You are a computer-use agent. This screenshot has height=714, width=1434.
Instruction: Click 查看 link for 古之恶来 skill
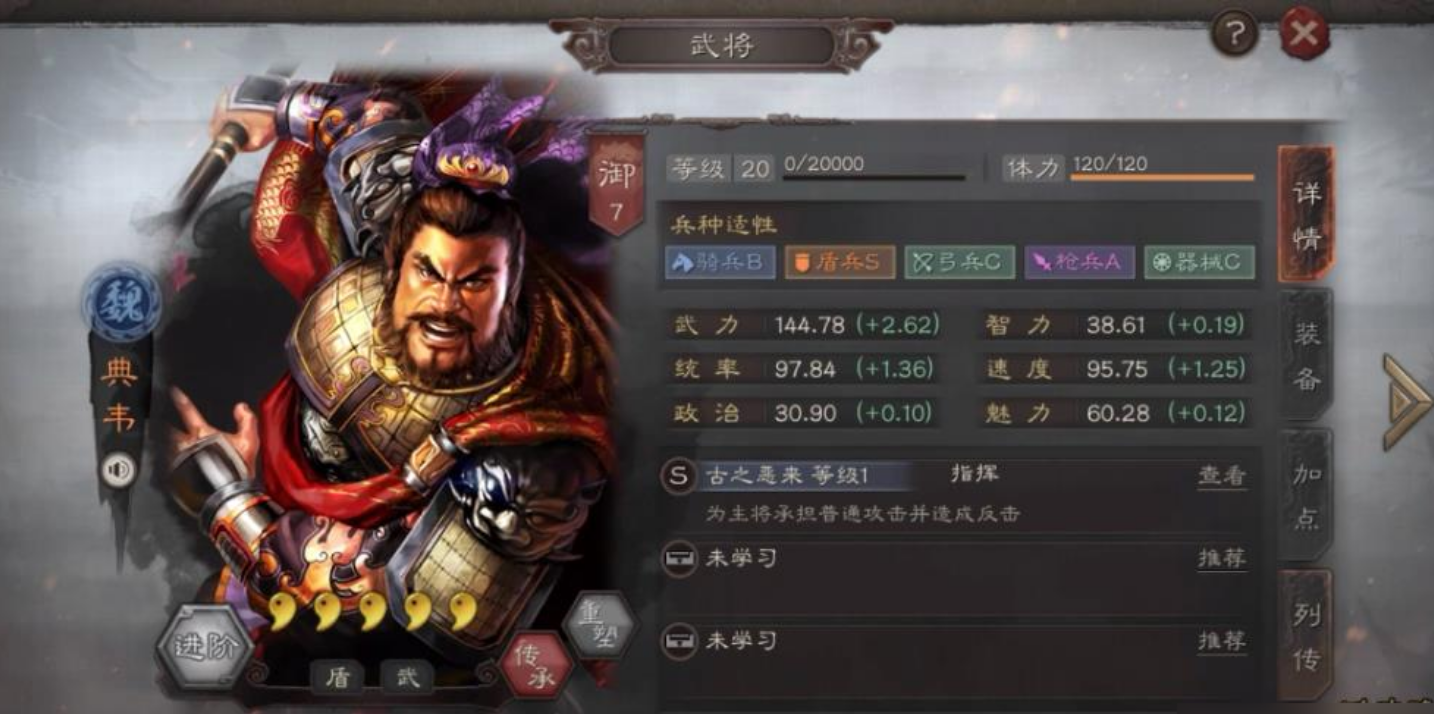coord(1222,476)
